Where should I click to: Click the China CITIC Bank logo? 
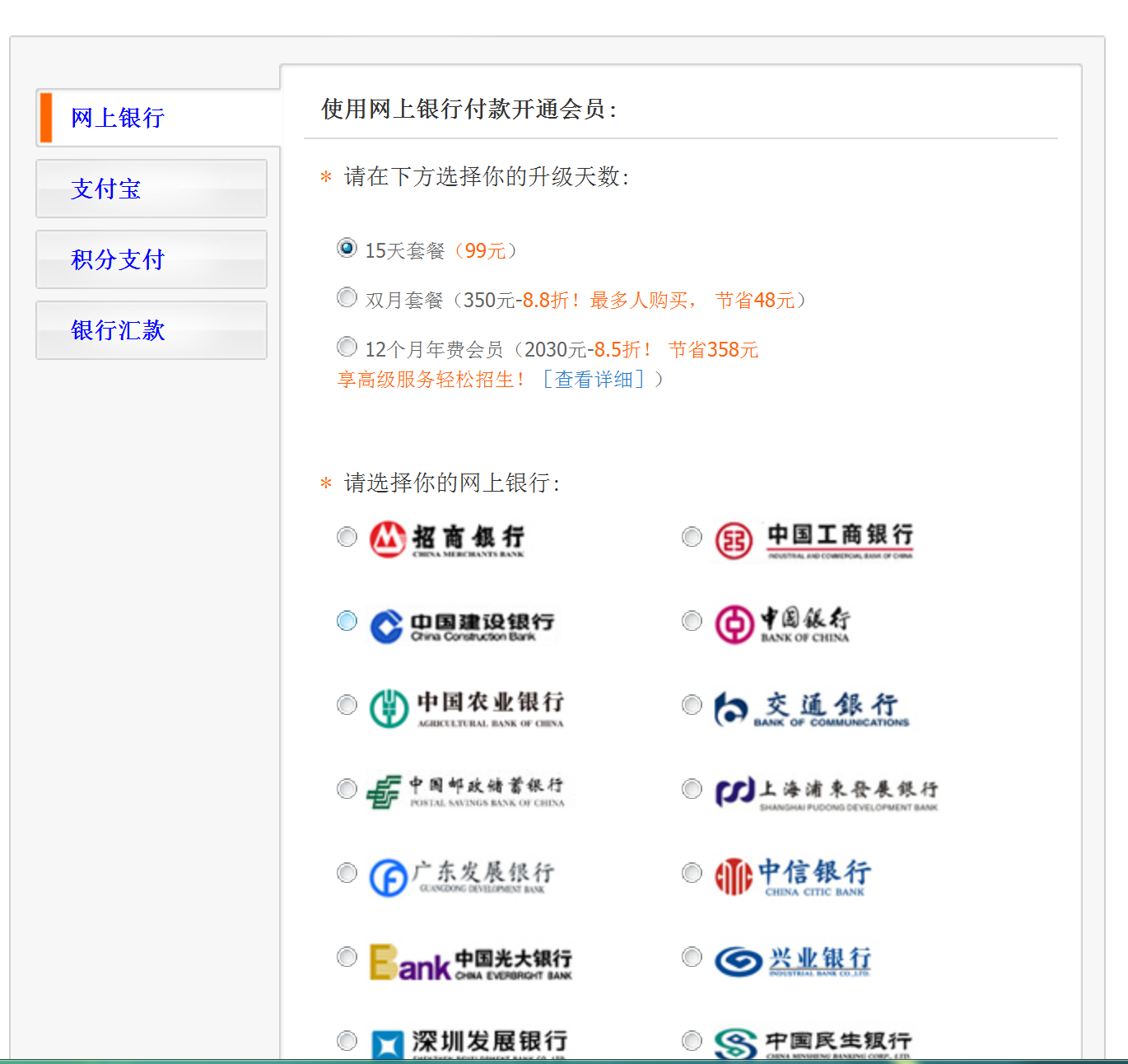click(x=792, y=877)
